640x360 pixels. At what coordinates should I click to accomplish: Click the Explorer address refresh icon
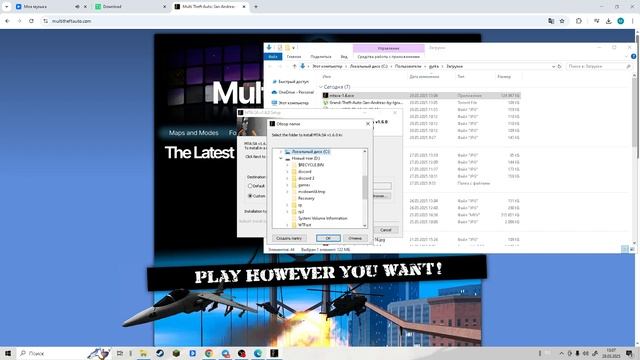[x=559, y=66]
